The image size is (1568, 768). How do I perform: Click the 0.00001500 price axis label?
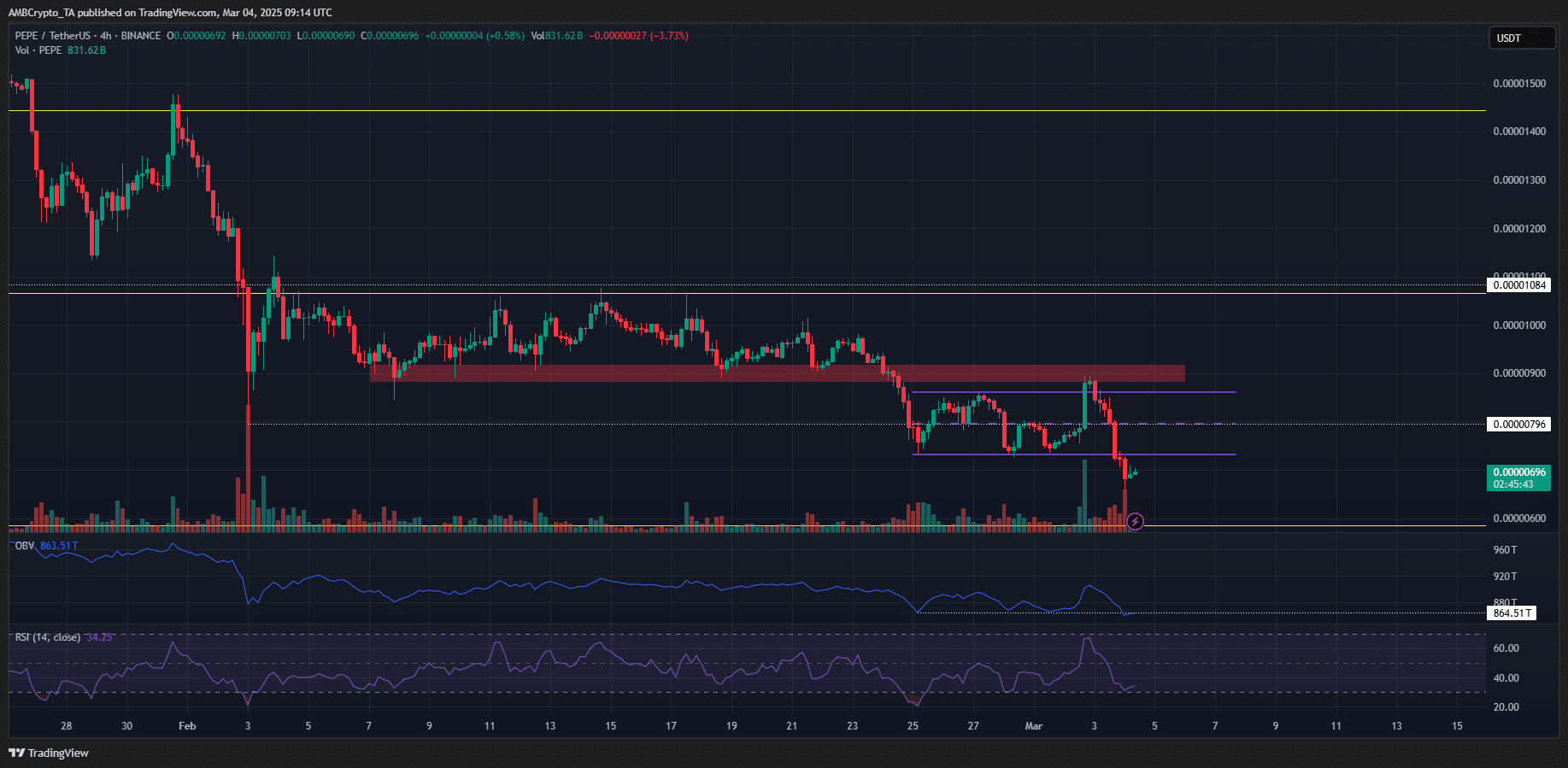(x=1519, y=84)
